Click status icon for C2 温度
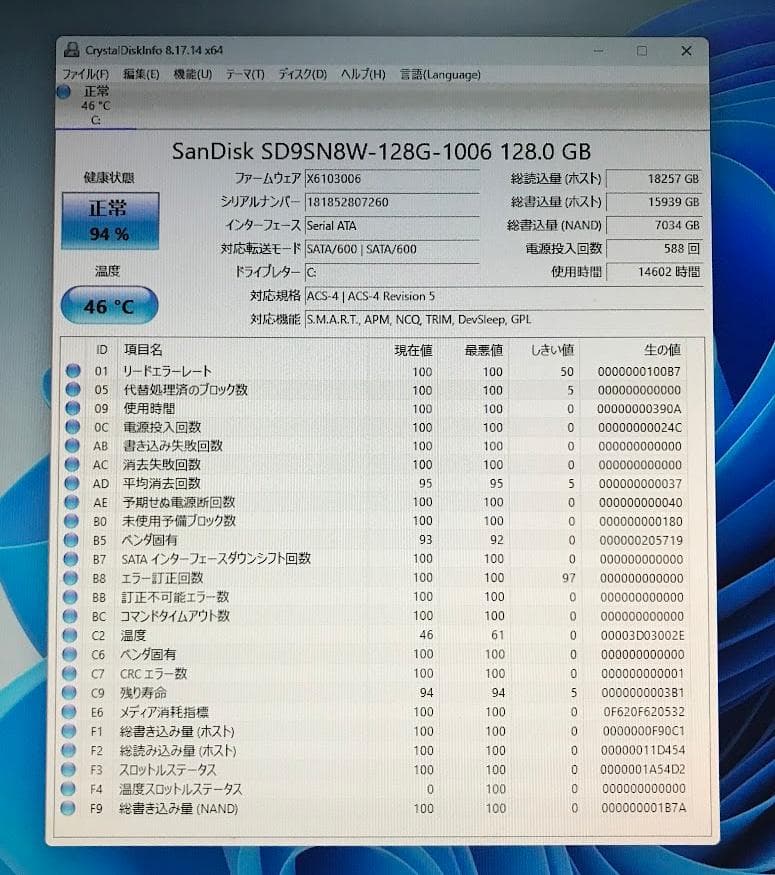 pos(70,635)
